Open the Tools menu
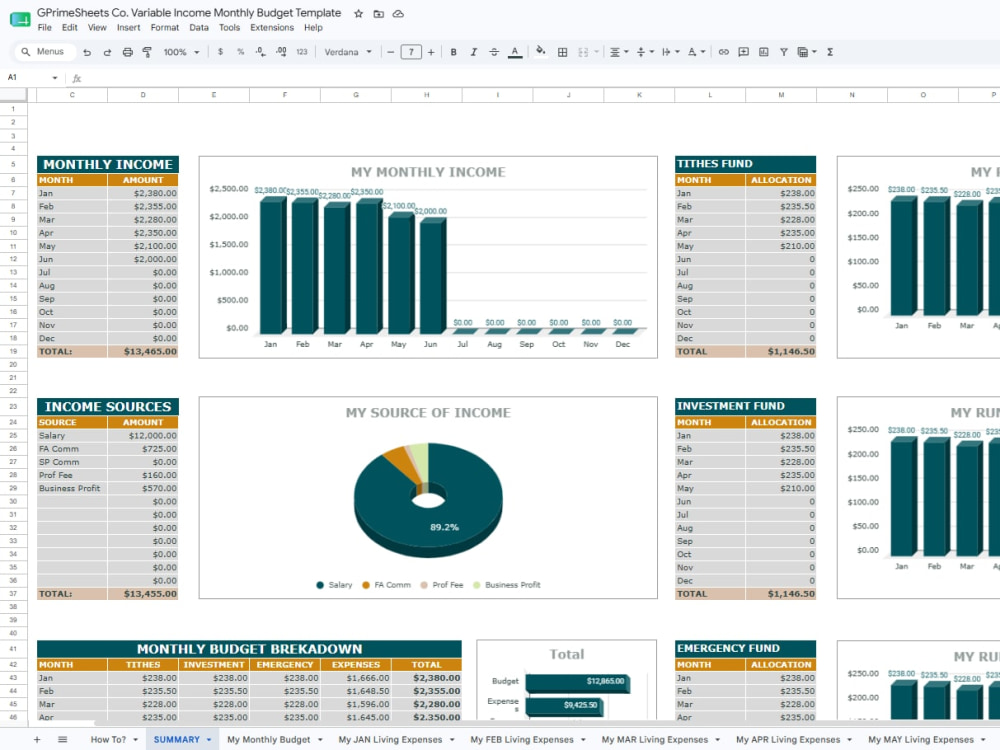This screenshot has width=1000, height=750. pos(229,27)
